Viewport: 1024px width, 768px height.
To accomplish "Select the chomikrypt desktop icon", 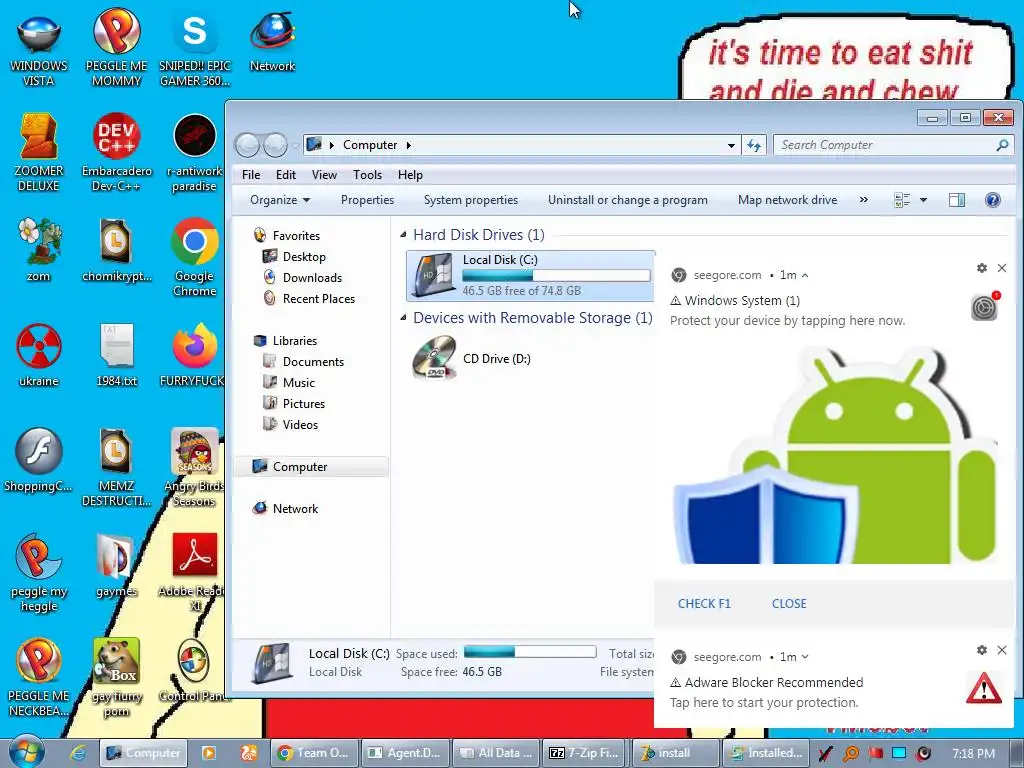I will 116,250.
